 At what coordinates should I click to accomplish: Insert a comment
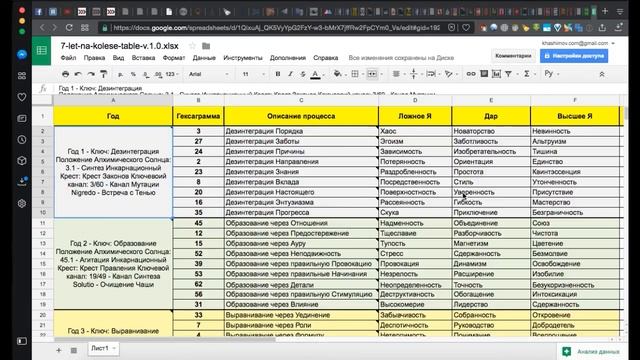484,74
